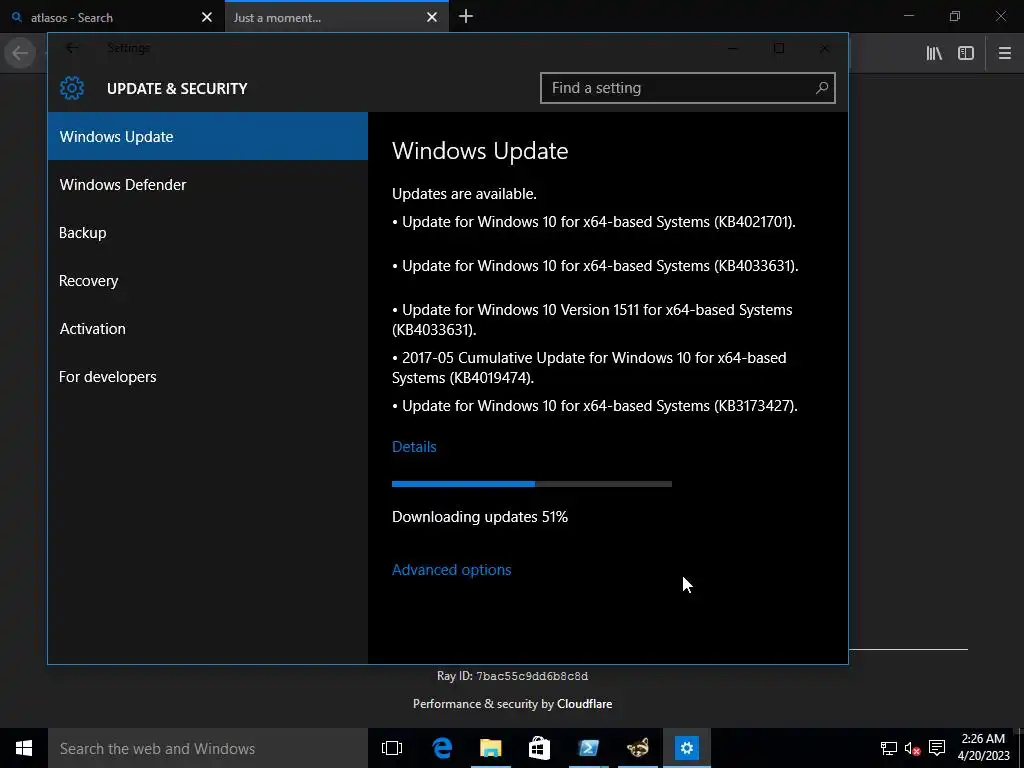Go to the Recovery section
Viewport: 1024px width, 768px height.
[x=208, y=281]
